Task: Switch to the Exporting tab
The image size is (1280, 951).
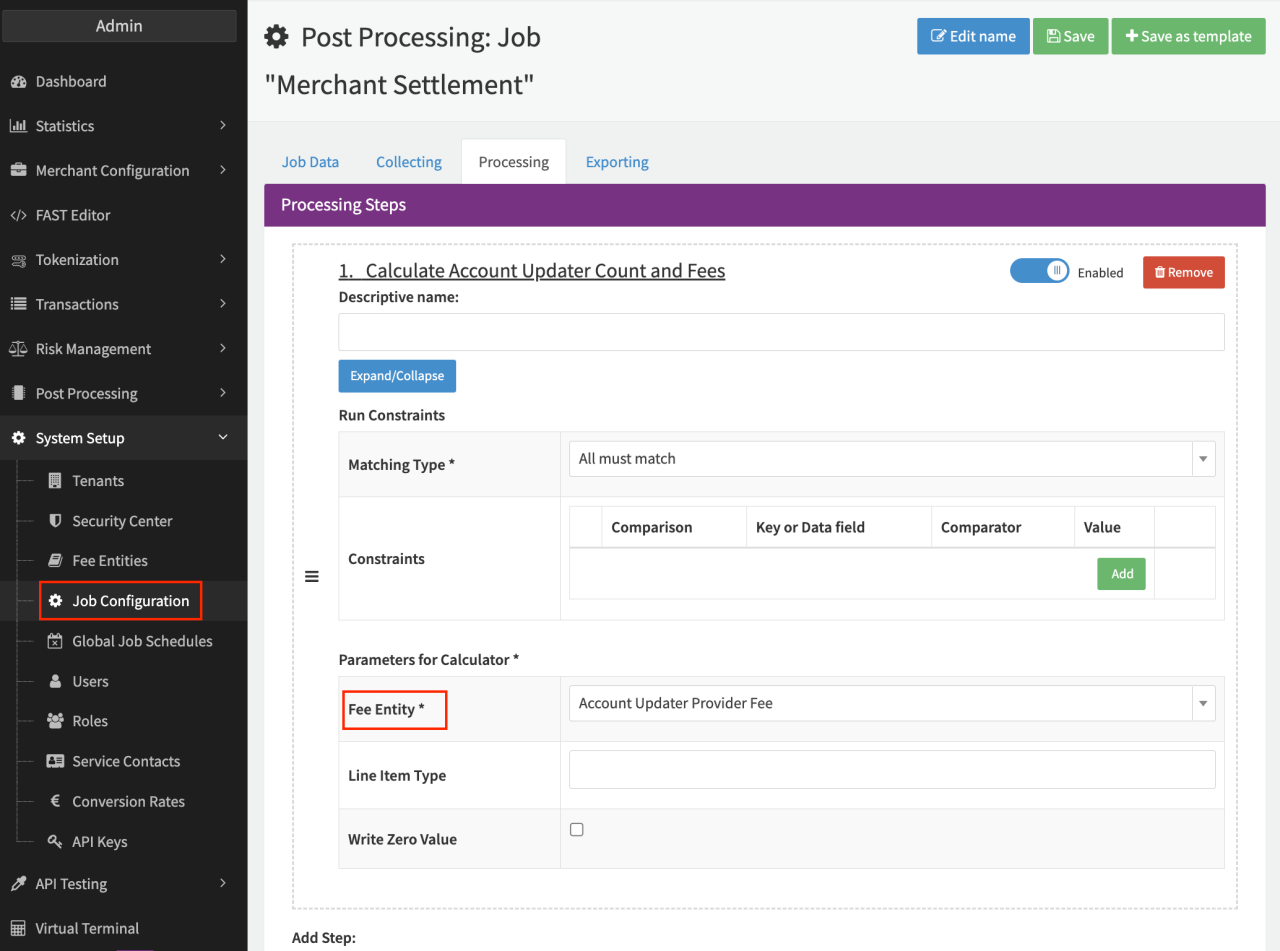Action: tap(617, 162)
